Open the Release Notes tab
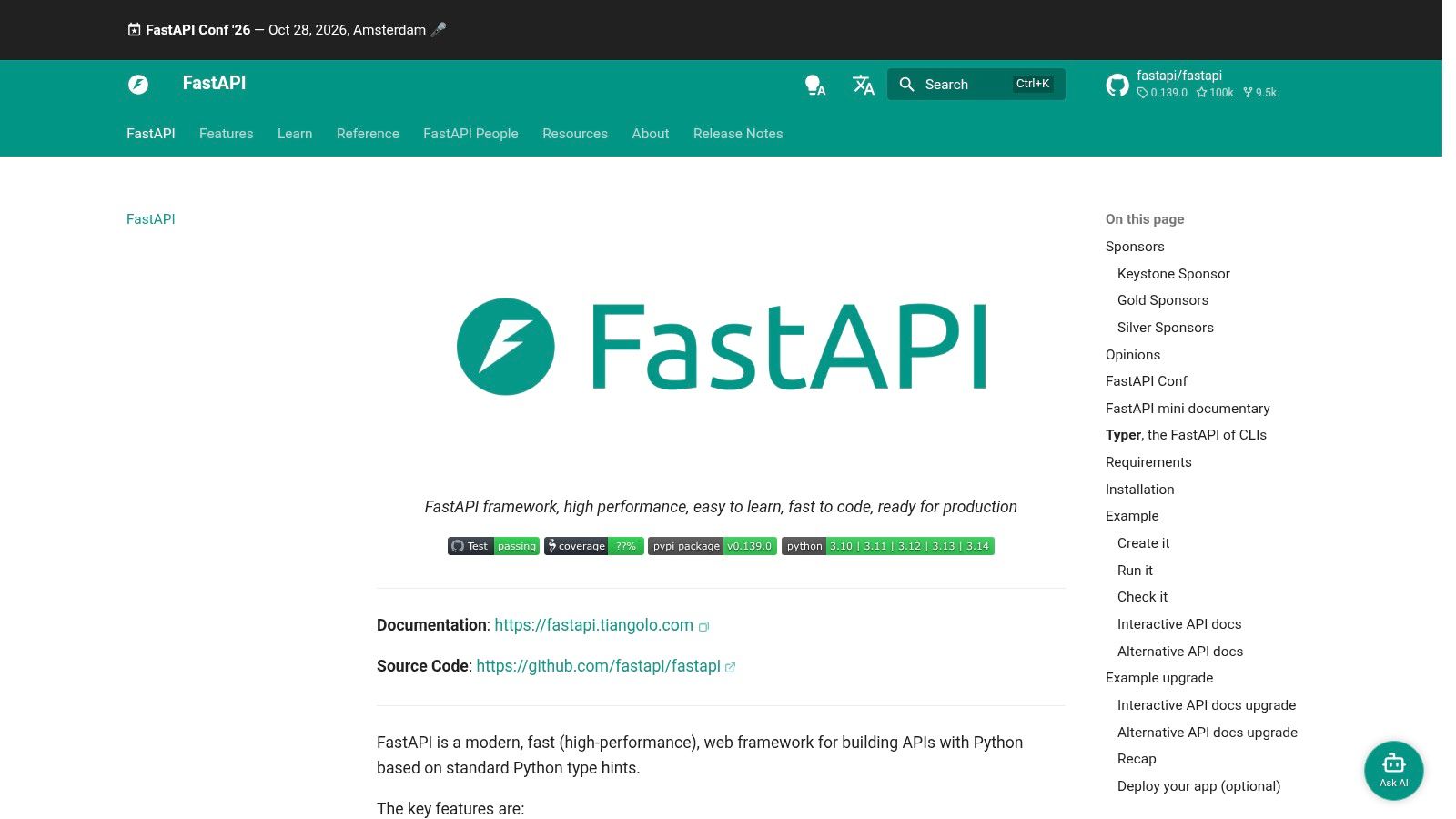This screenshot has height=819, width=1456. pyautogui.click(x=738, y=134)
